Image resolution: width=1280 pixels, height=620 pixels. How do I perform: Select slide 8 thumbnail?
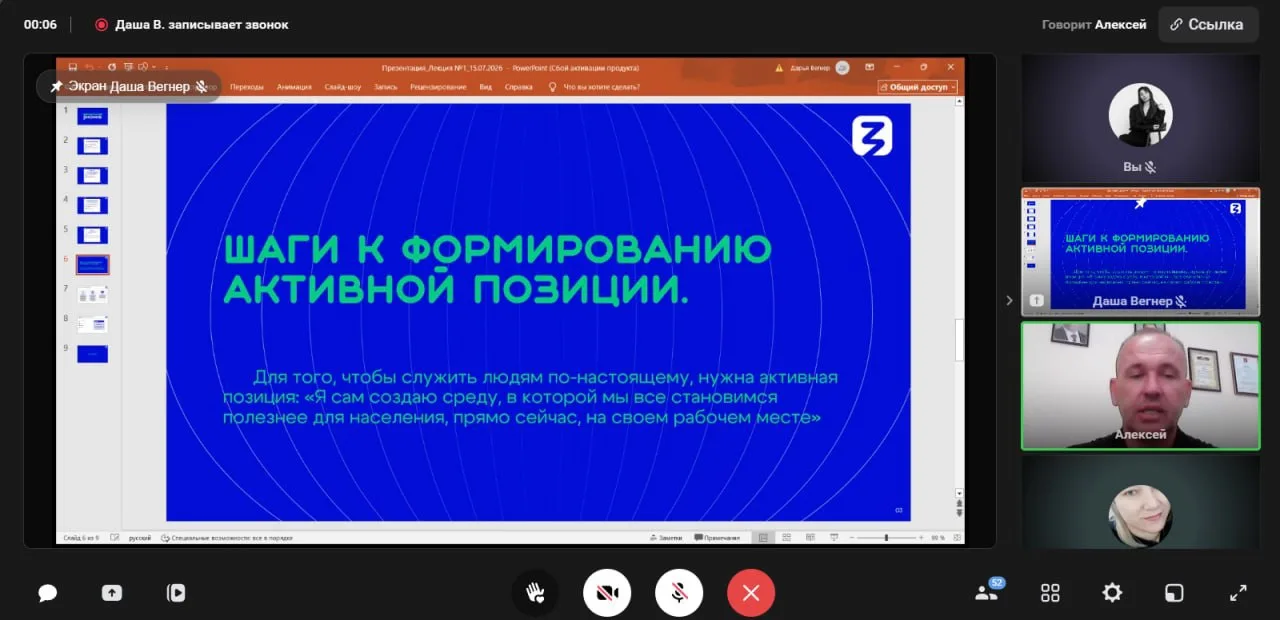[x=92, y=324]
